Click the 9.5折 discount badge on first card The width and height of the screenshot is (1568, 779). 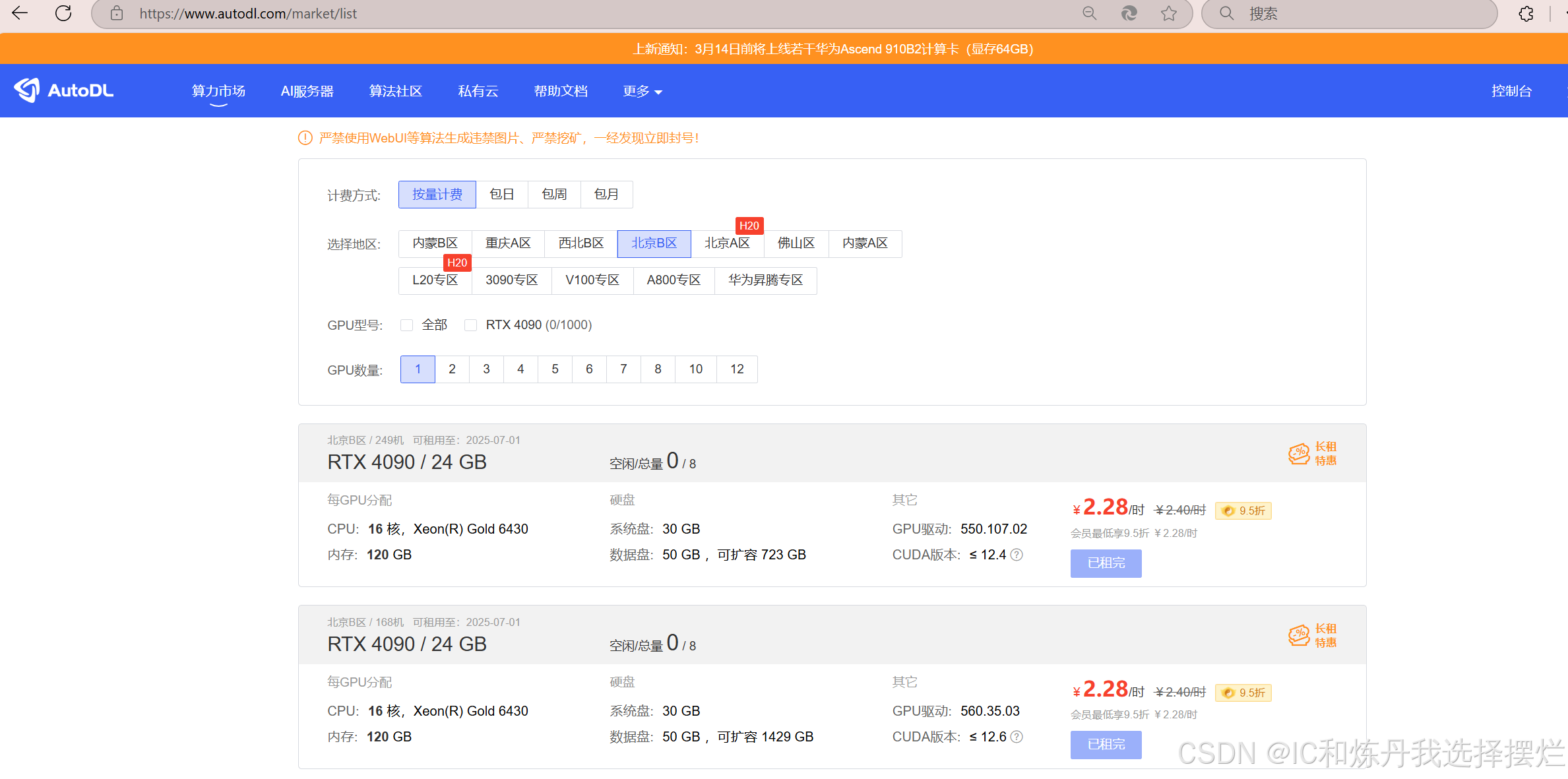(1243, 511)
